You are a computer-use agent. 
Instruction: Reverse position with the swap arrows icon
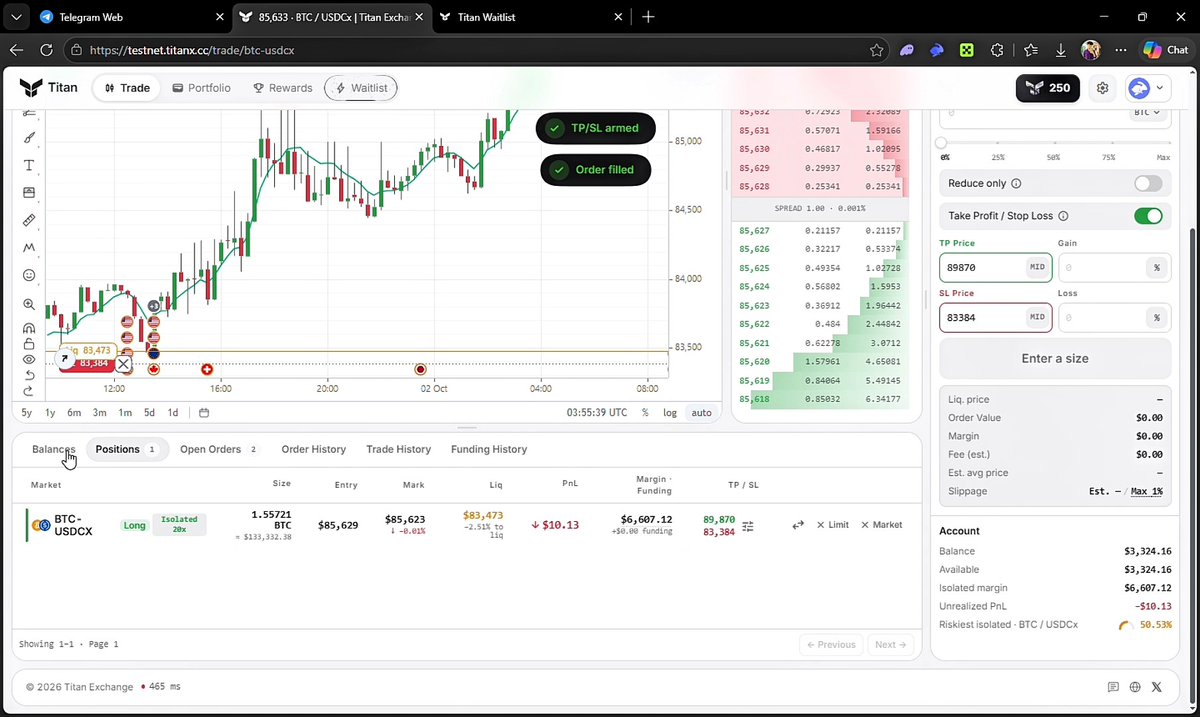tap(798, 525)
